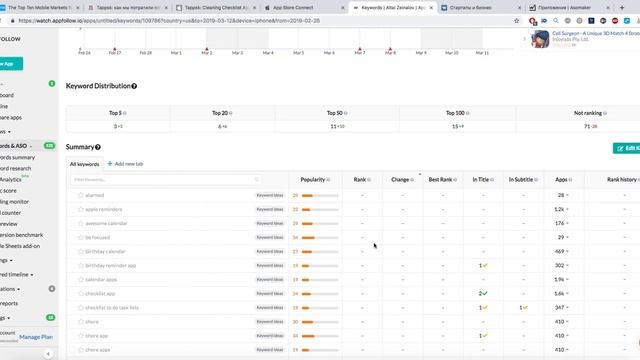Collapse sidebar with arrow button
640x360 pixels.
click(x=48, y=354)
